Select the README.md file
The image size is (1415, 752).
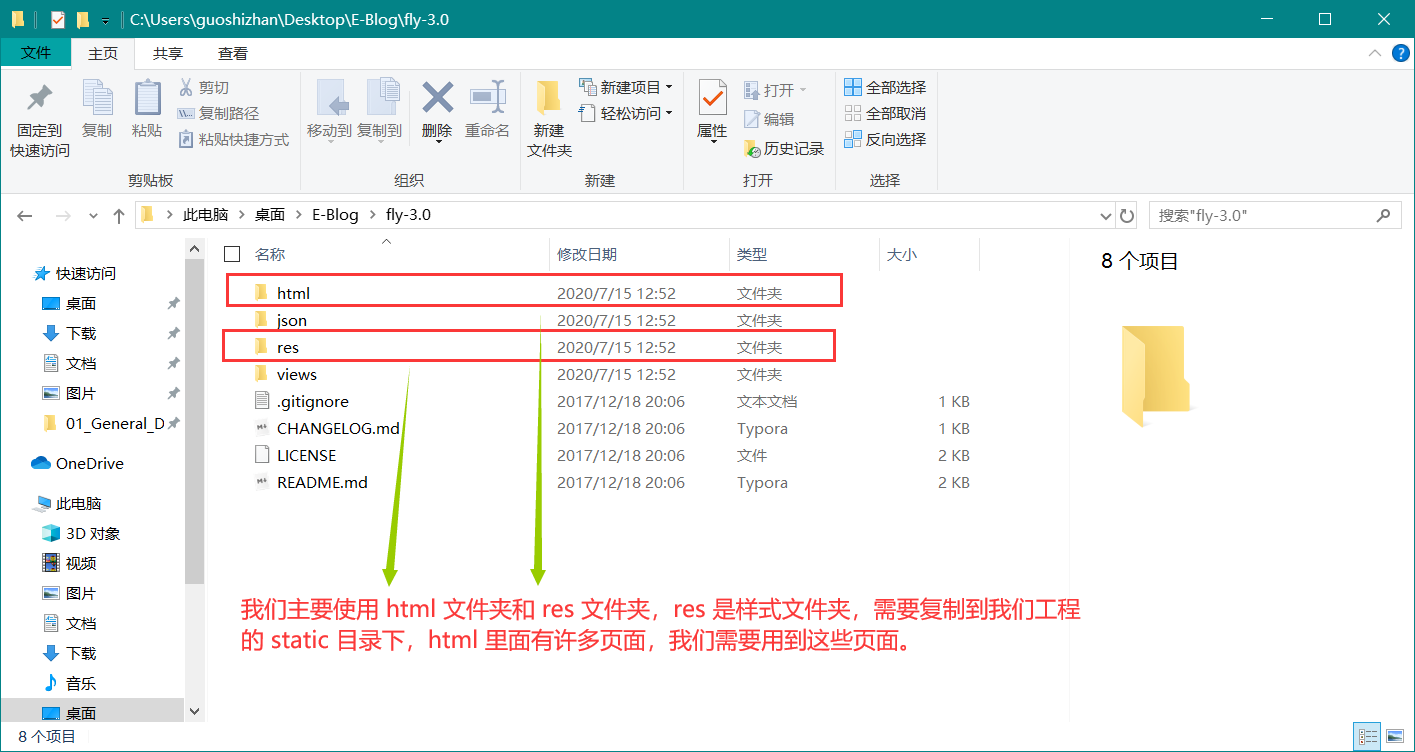tap(321, 483)
